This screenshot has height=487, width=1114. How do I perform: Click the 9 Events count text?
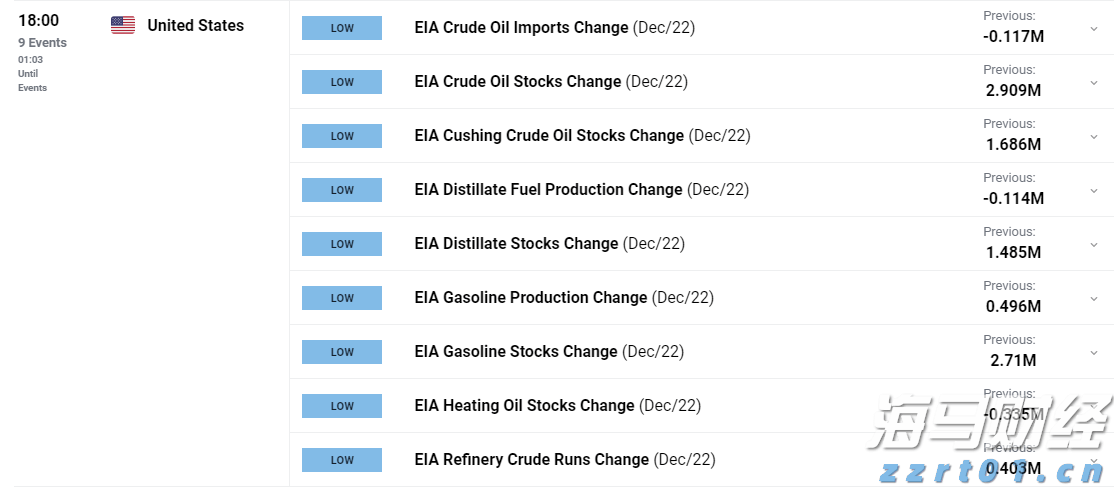click(42, 43)
